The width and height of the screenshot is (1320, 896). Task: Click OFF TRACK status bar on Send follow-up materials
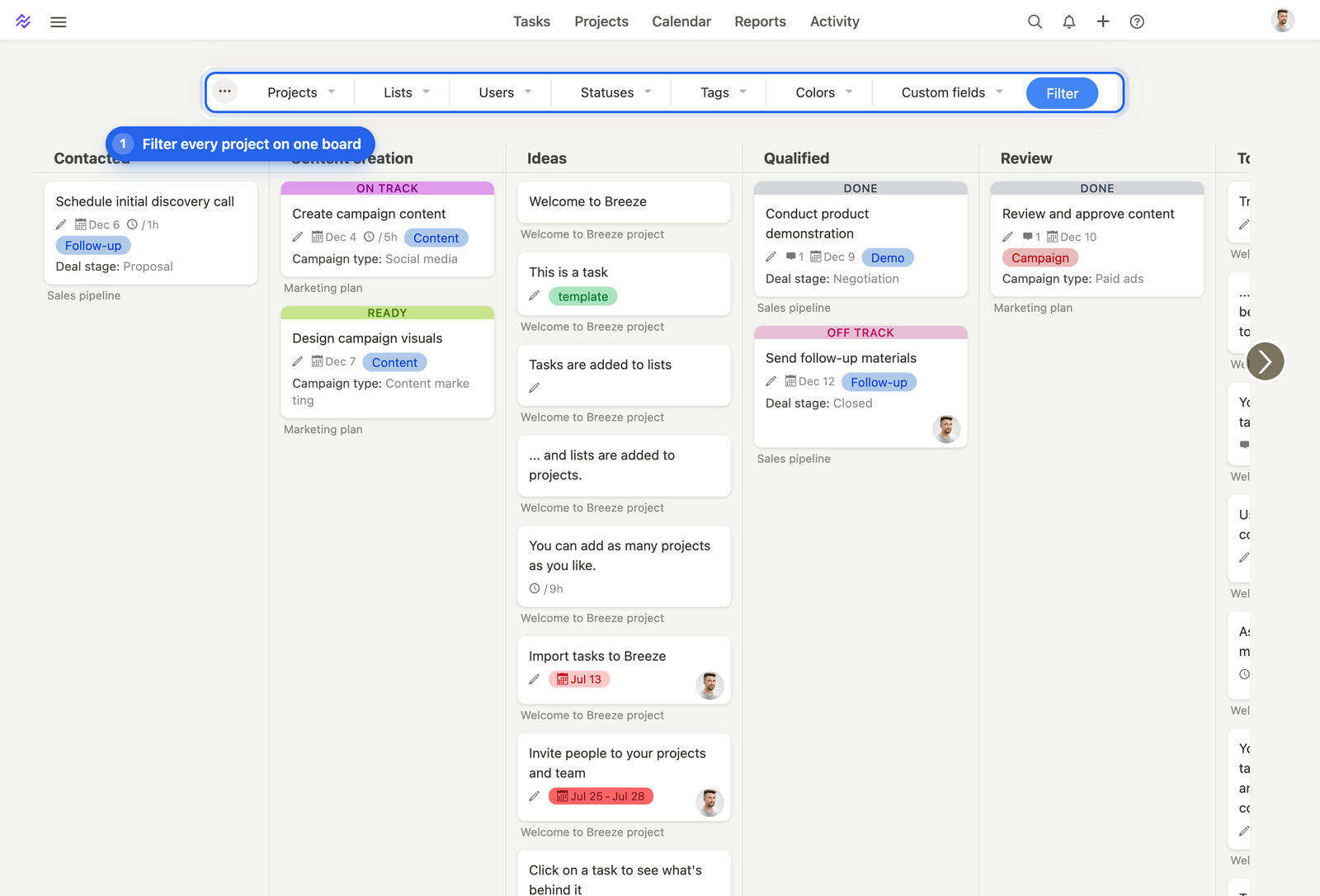[x=860, y=332]
